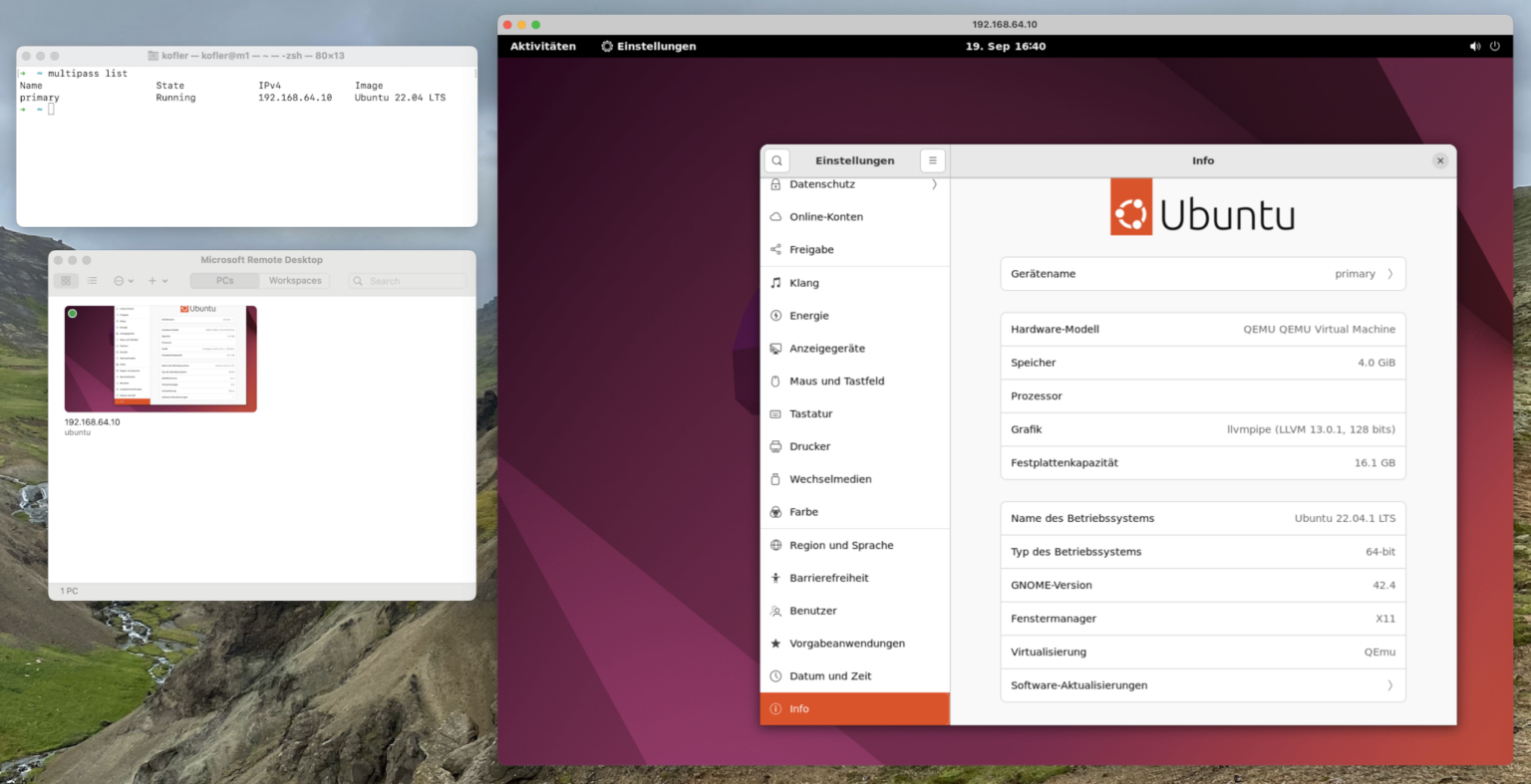Open the Aktivitäten menu
1531x784 pixels.
coord(542,46)
